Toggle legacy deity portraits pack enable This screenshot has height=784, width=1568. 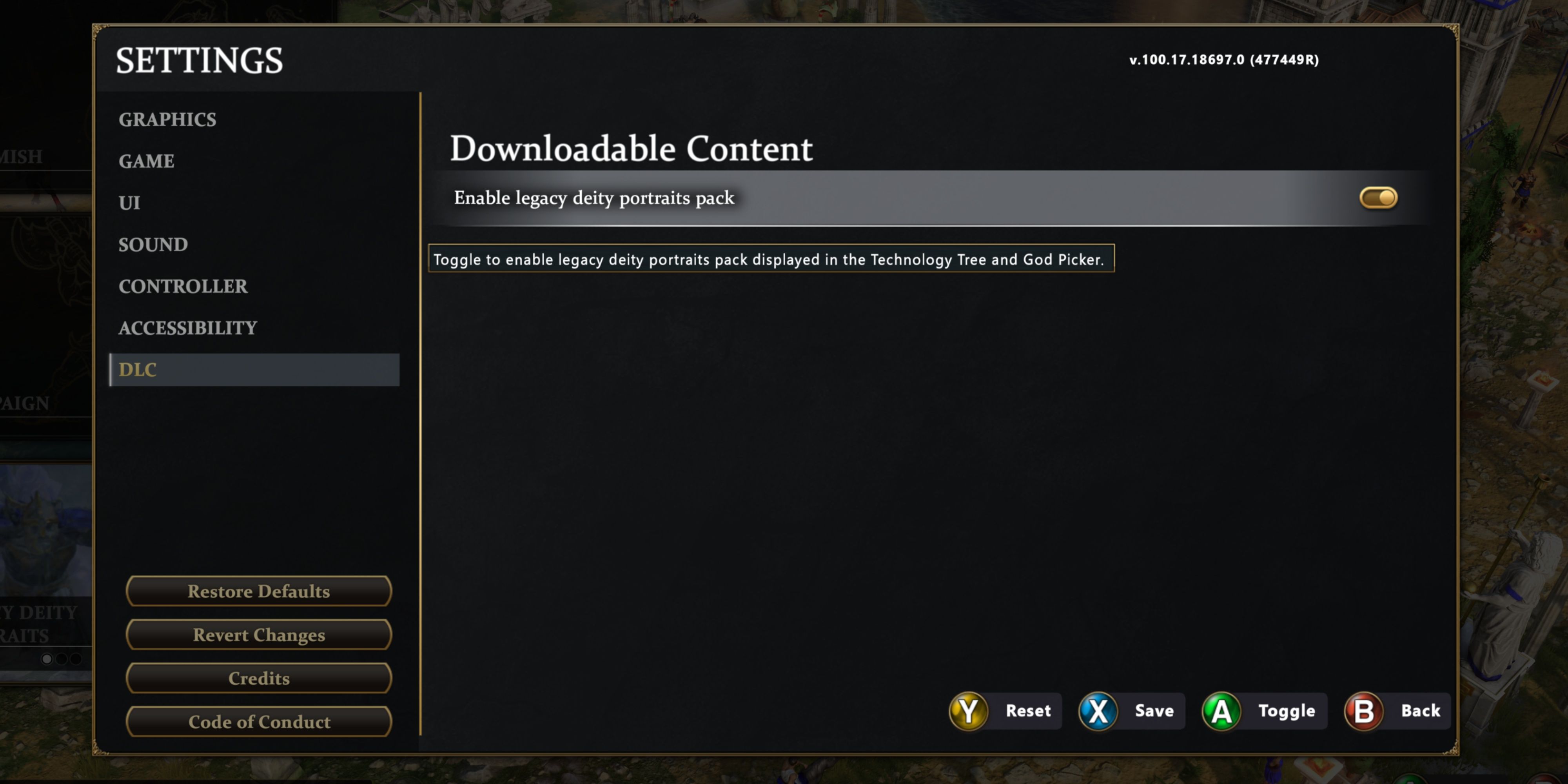tap(1377, 197)
